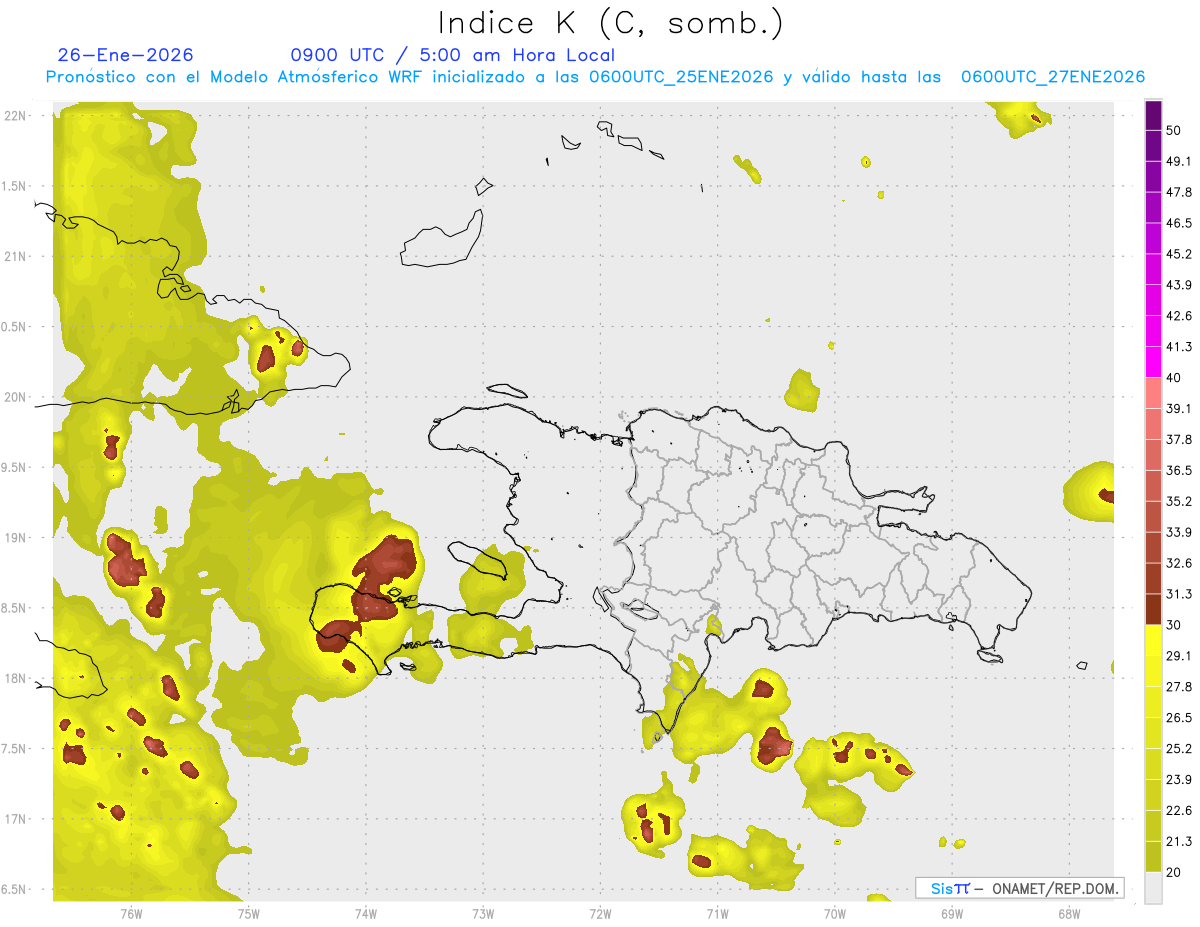Click the "21N" latitude axis label
This screenshot has width=1200, height=927.
(15, 256)
